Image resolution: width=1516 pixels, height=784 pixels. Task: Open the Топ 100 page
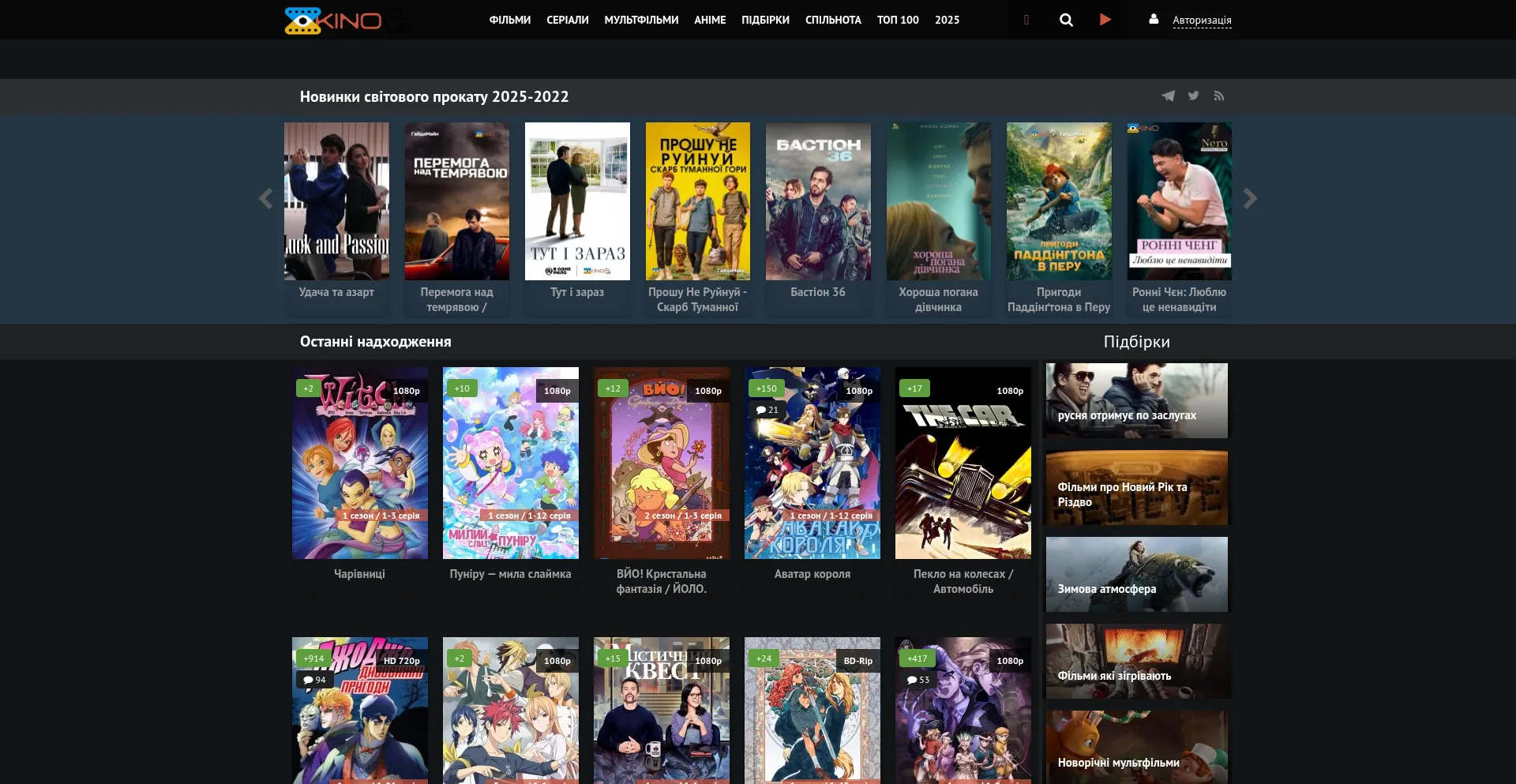coord(898,20)
